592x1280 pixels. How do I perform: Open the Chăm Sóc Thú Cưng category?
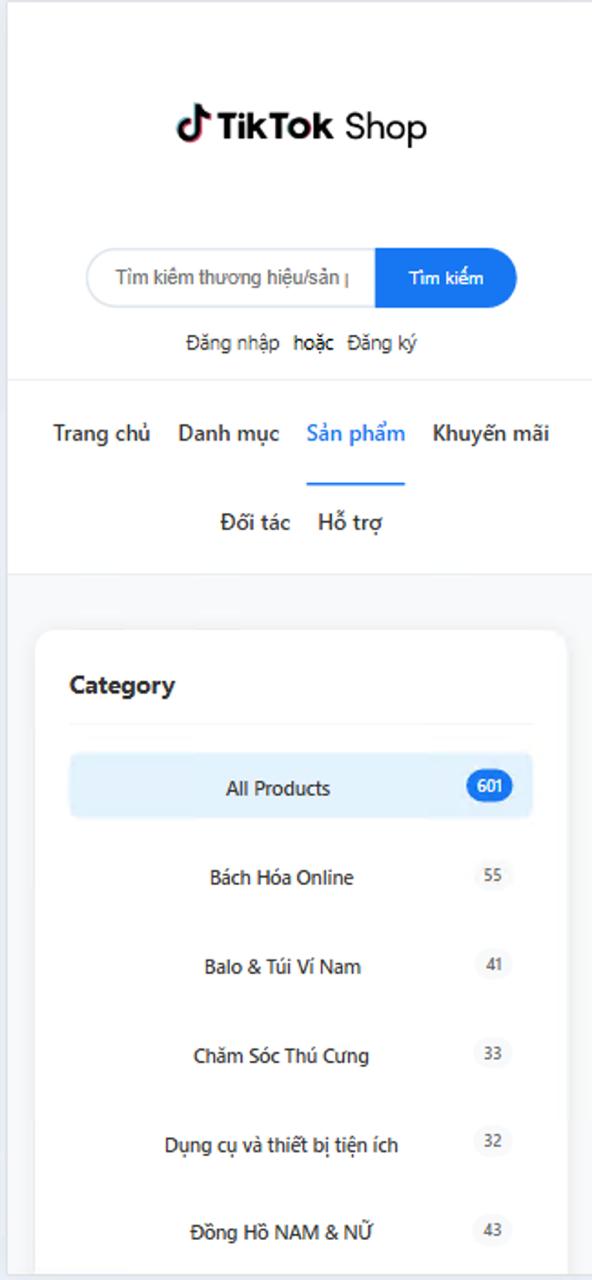(281, 1056)
